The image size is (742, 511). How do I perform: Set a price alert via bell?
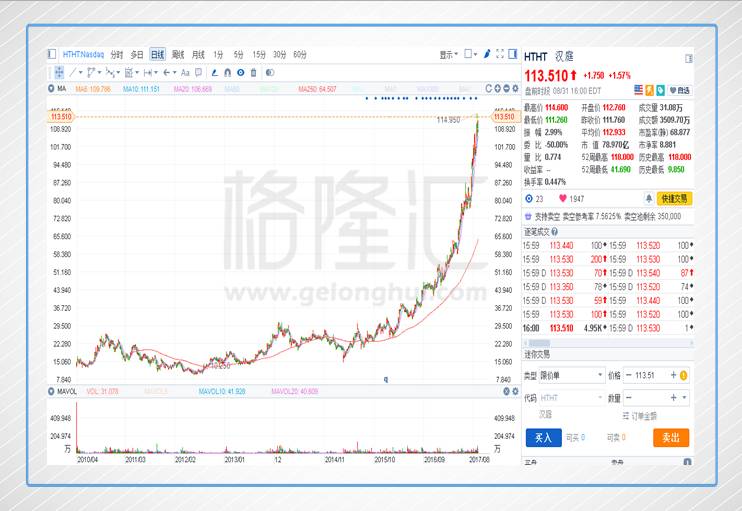649,198
